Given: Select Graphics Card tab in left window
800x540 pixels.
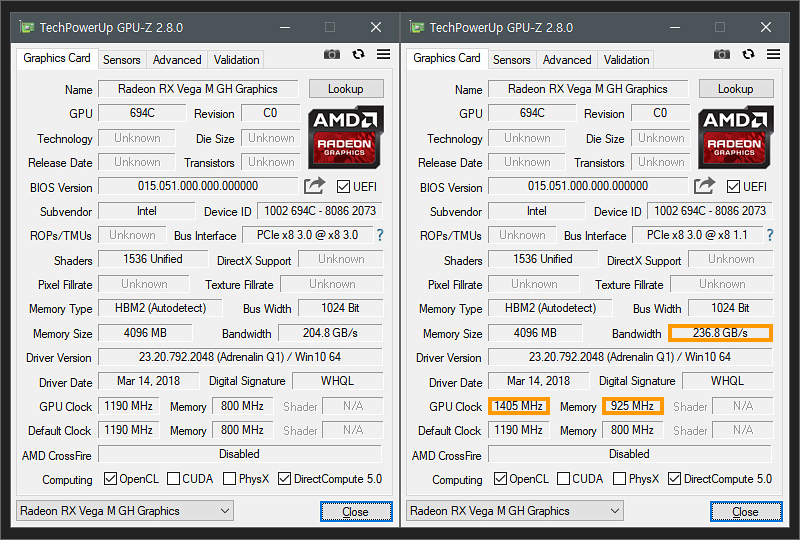Looking at the screenshot, I should tap(57, 58).
